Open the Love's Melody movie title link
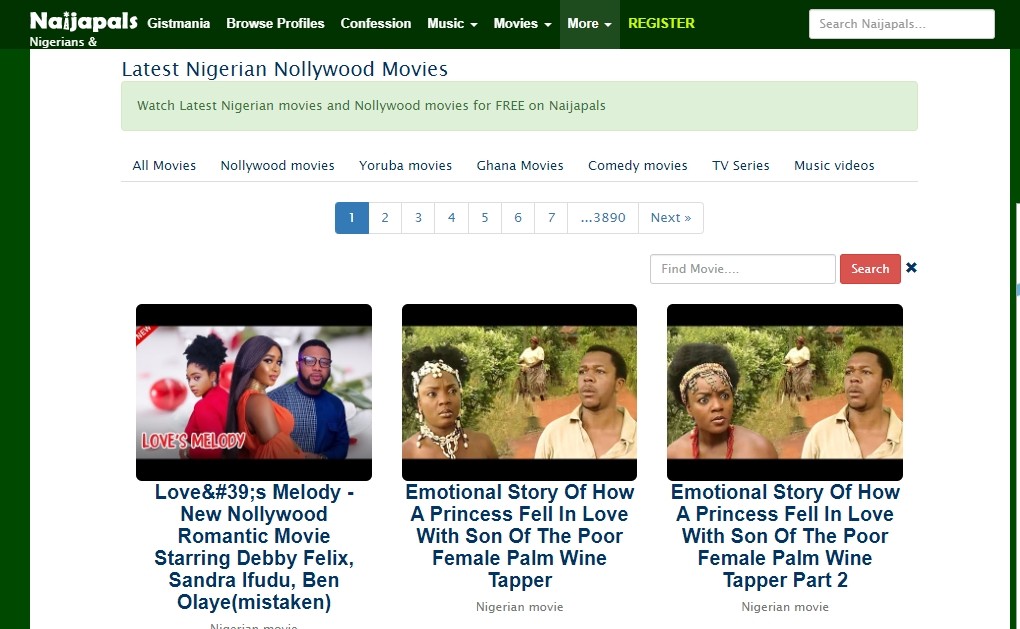The image size is (1020, 629). click(254, 546)
